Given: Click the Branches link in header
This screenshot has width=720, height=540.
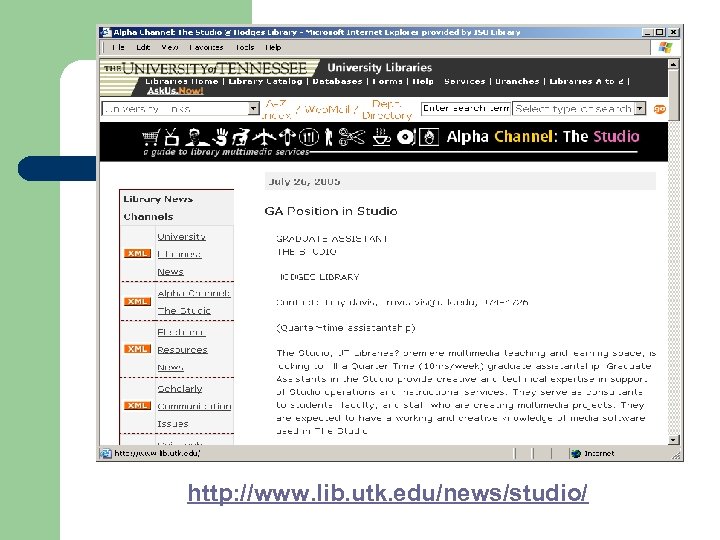Looking at the screenshot, I should (x=517, y=81).
